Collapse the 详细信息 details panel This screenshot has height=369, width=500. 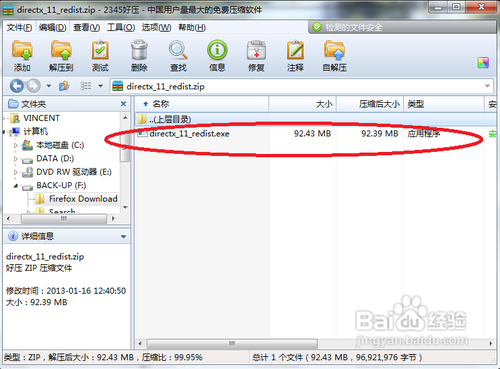(123, 237)
